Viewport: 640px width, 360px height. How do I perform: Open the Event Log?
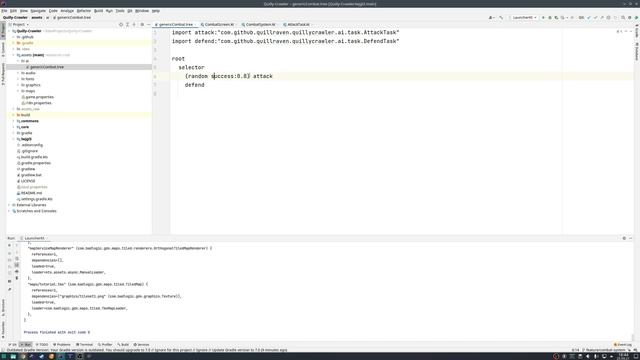click(x=623, y=345)
